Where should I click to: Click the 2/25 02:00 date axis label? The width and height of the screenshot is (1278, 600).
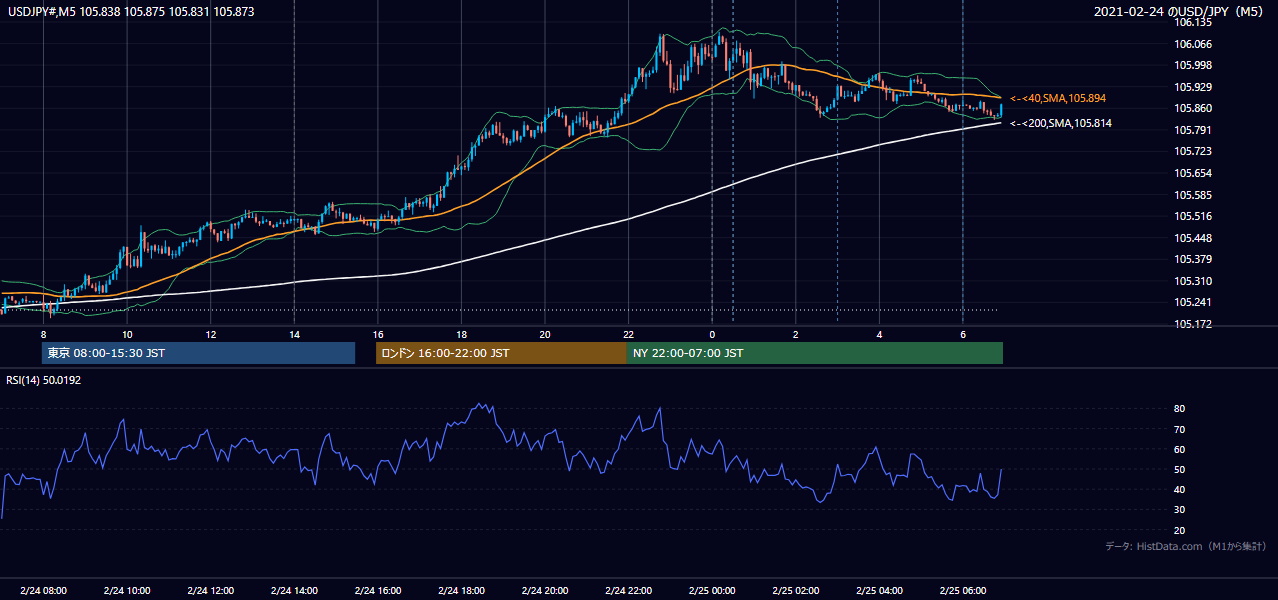(795, 590)
